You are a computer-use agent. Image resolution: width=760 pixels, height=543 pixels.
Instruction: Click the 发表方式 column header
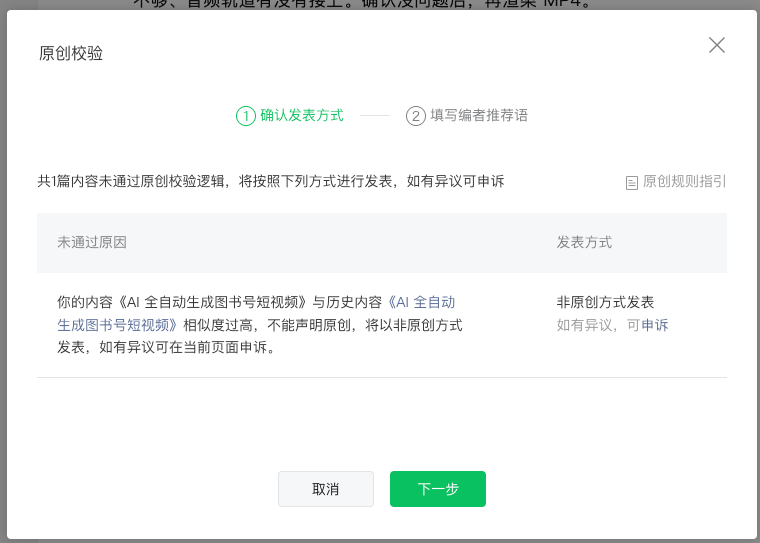tap(584, 242)
